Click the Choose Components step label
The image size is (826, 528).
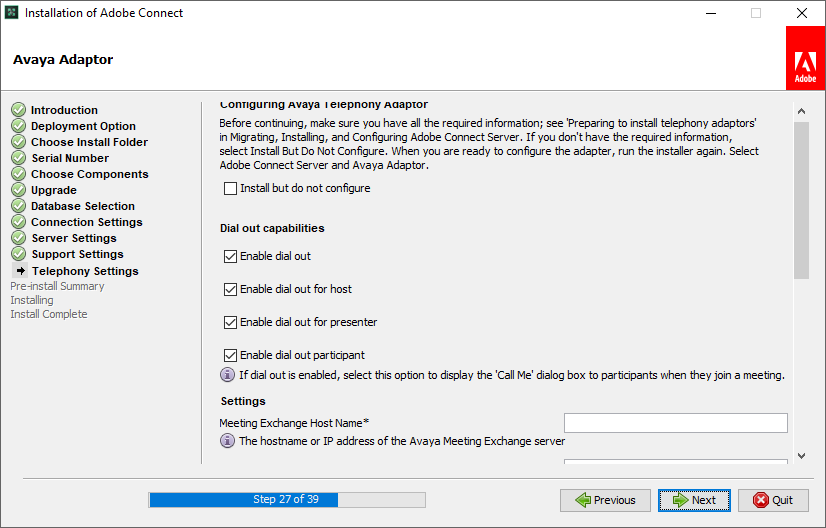90,174
